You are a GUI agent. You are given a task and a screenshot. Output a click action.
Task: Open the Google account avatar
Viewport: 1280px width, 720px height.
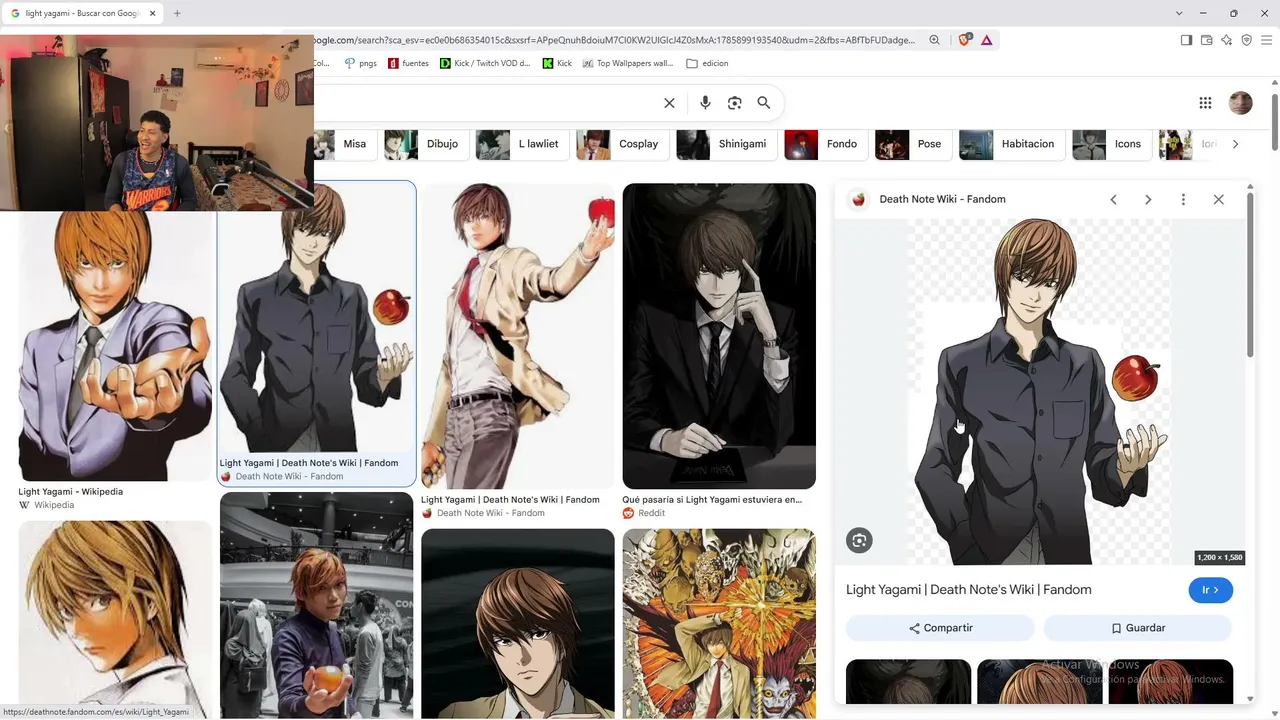1240,103
